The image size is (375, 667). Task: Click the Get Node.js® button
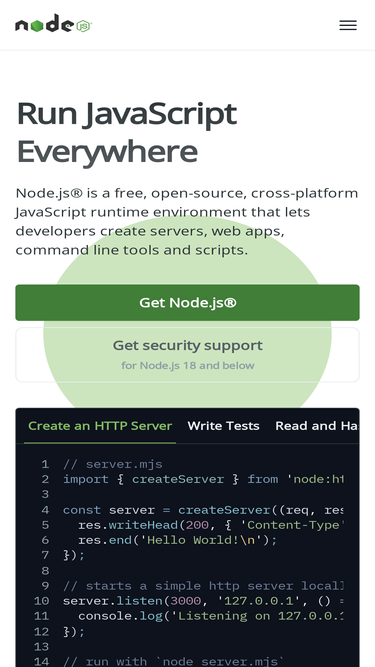point(188,302)
